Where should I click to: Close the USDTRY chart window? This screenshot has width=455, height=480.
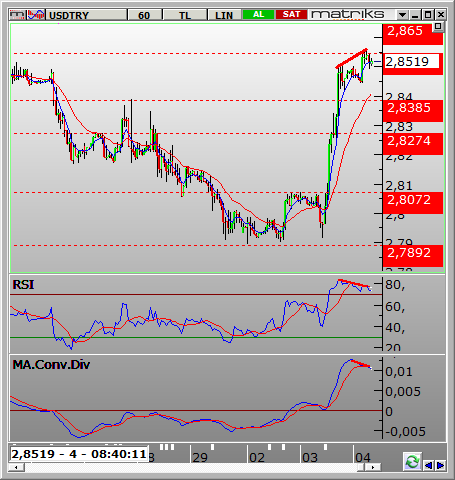[x=441, y=15]
